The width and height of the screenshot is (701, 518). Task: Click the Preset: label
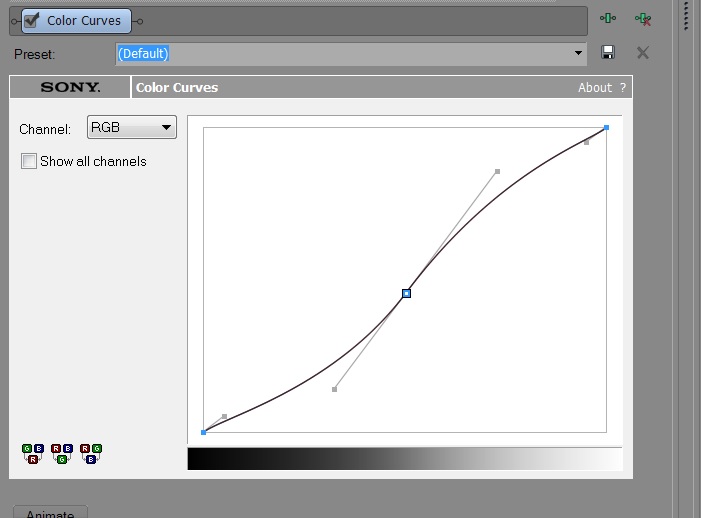pos(34,55)
